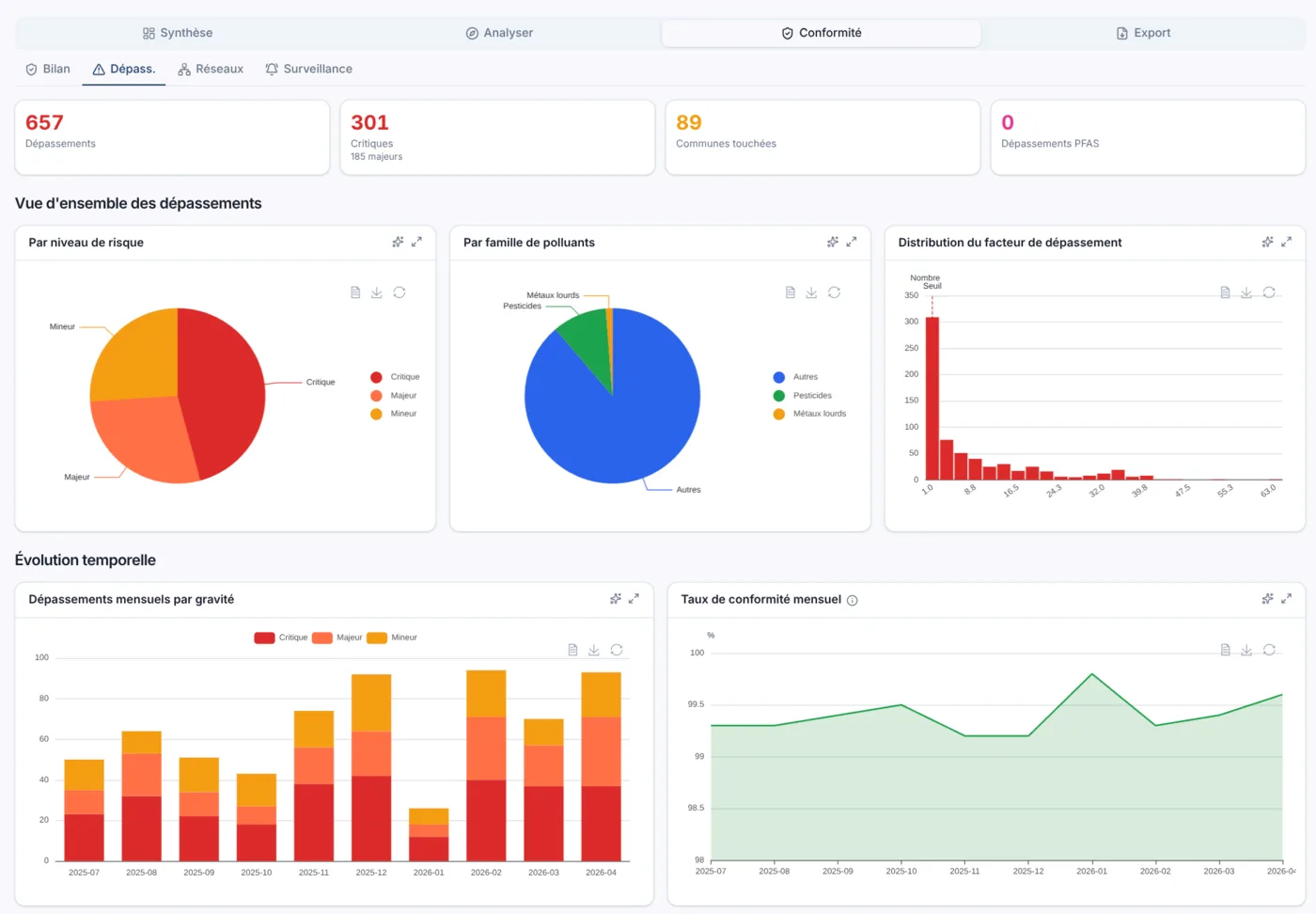Toggle Critique series in the risk pie legend
Image resolution: width=1316 pixels, height=914 pixels.
(x=395, y=377)
